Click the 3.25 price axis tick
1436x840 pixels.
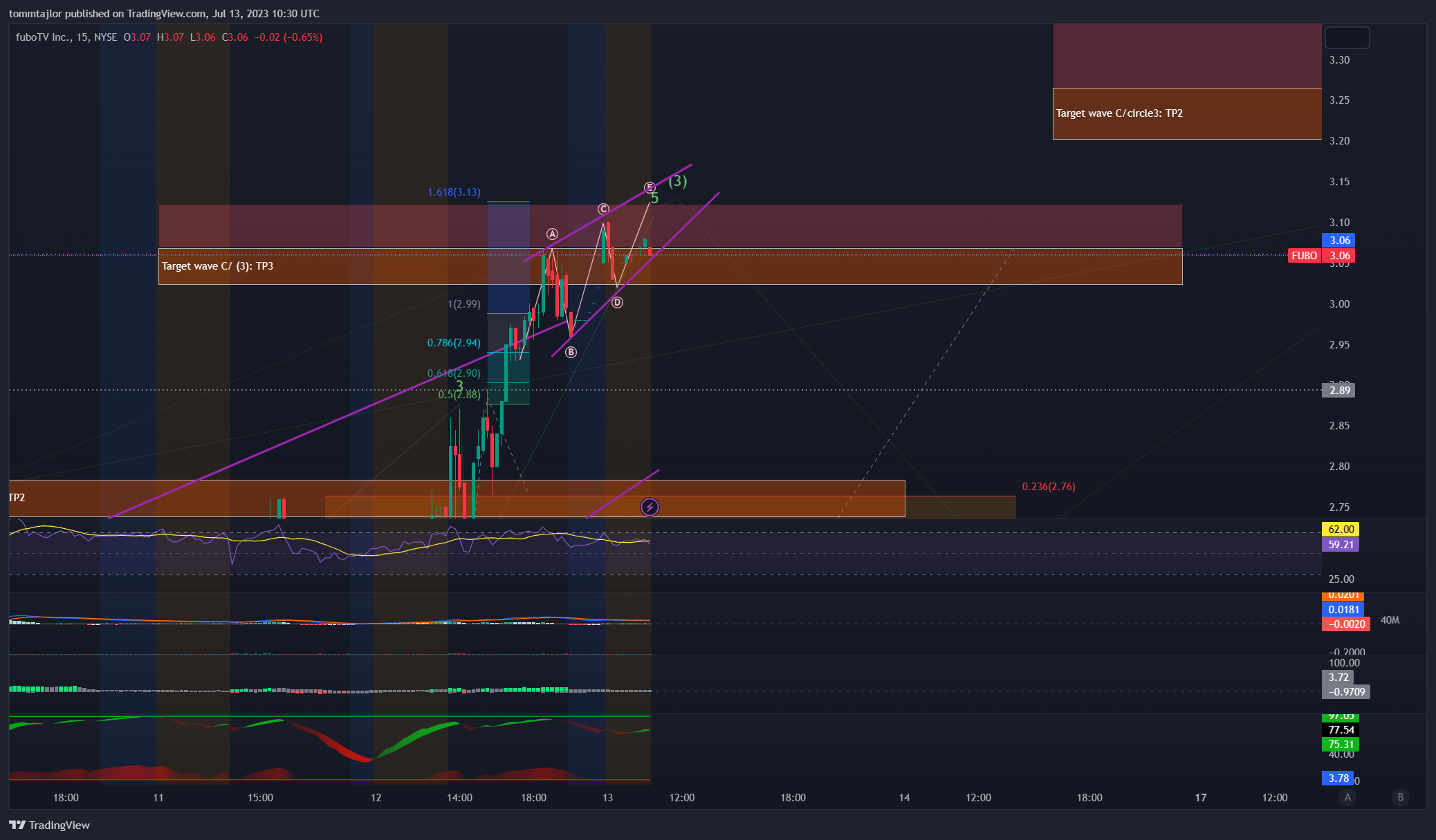(1339, 100)
